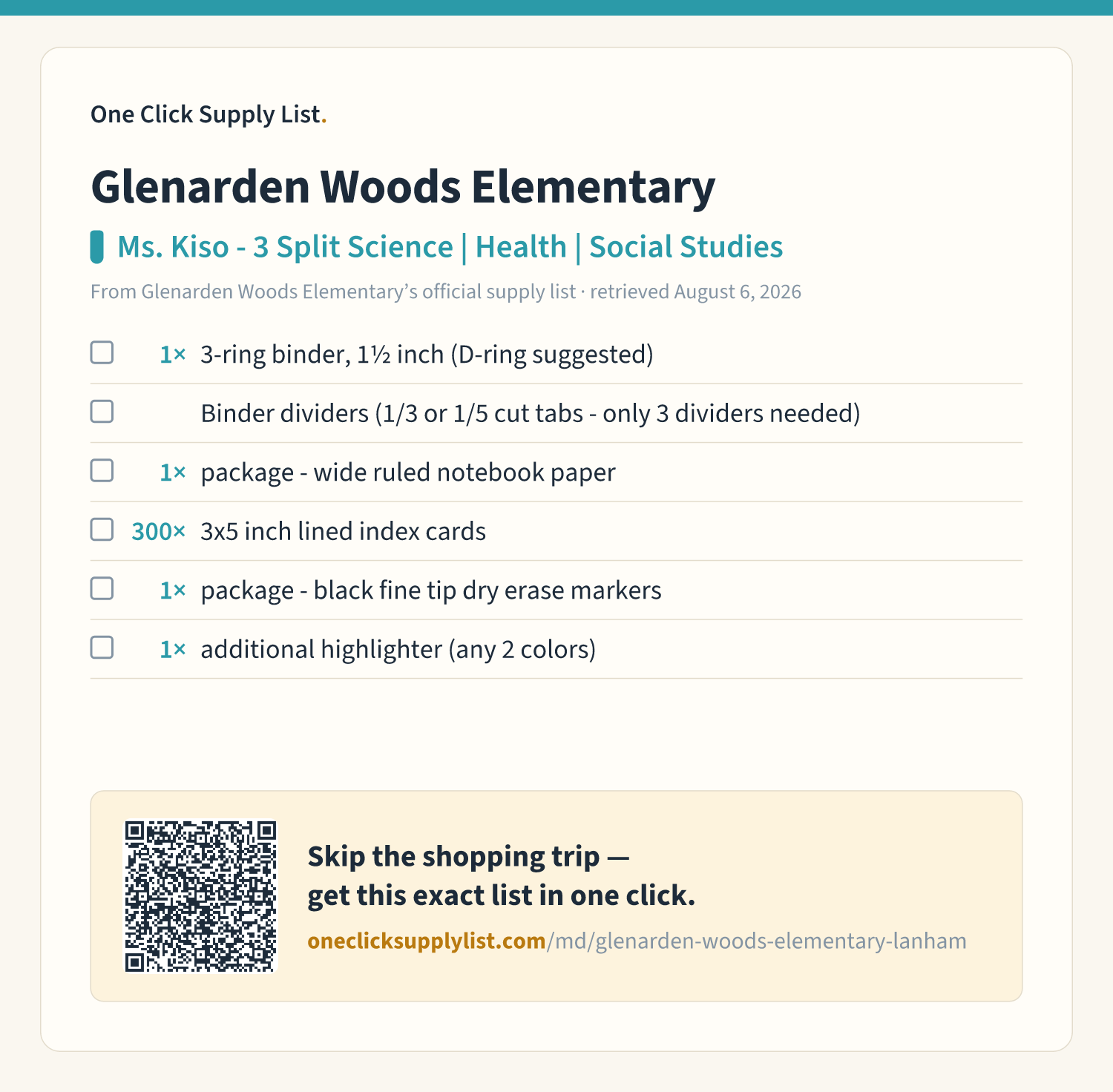Viewport: 1113px width, 1092px height.
Task: Select the highlighter item text
Action: (x=398, y=649)
